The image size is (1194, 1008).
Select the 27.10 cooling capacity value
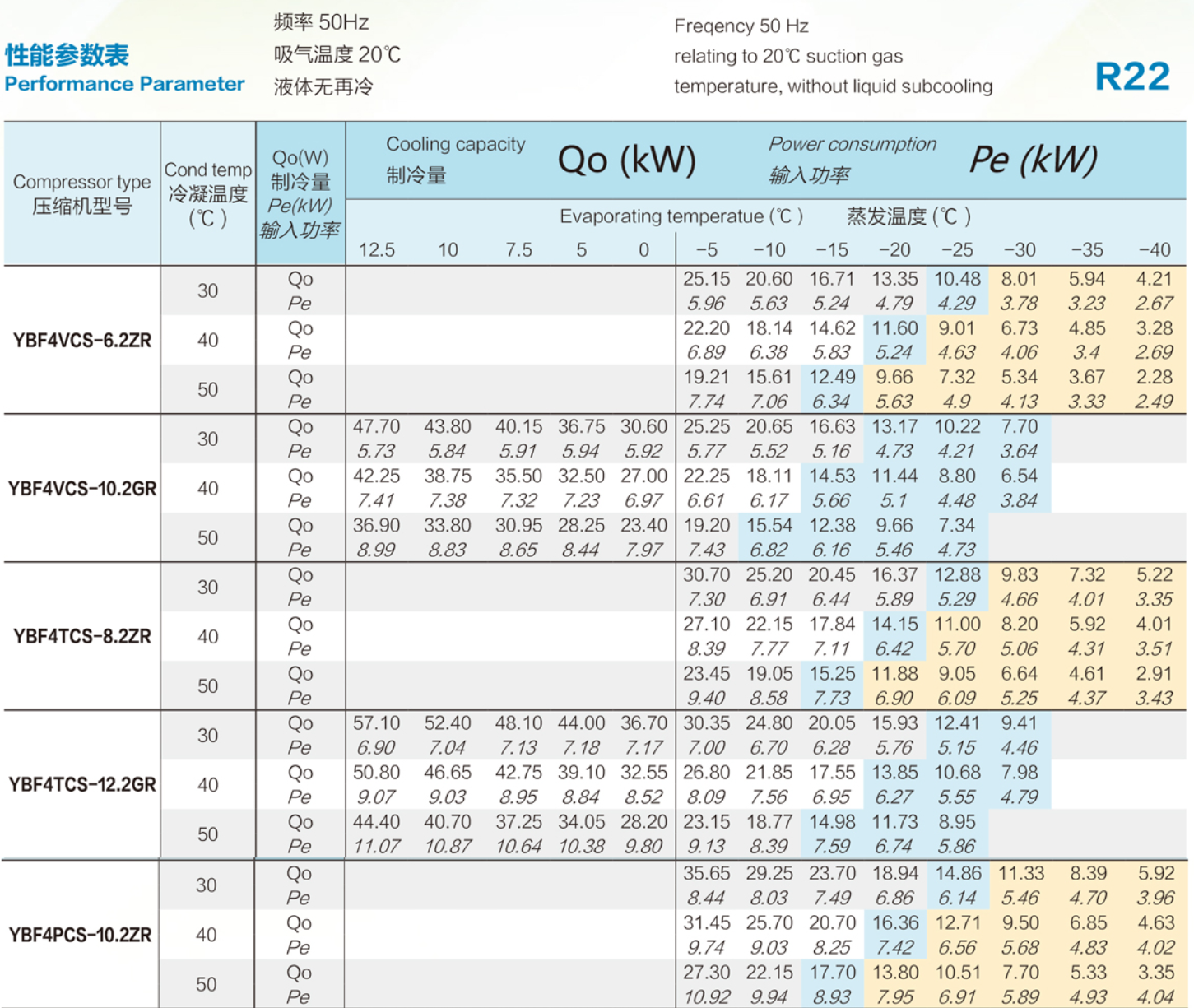[x=706, y=625]
